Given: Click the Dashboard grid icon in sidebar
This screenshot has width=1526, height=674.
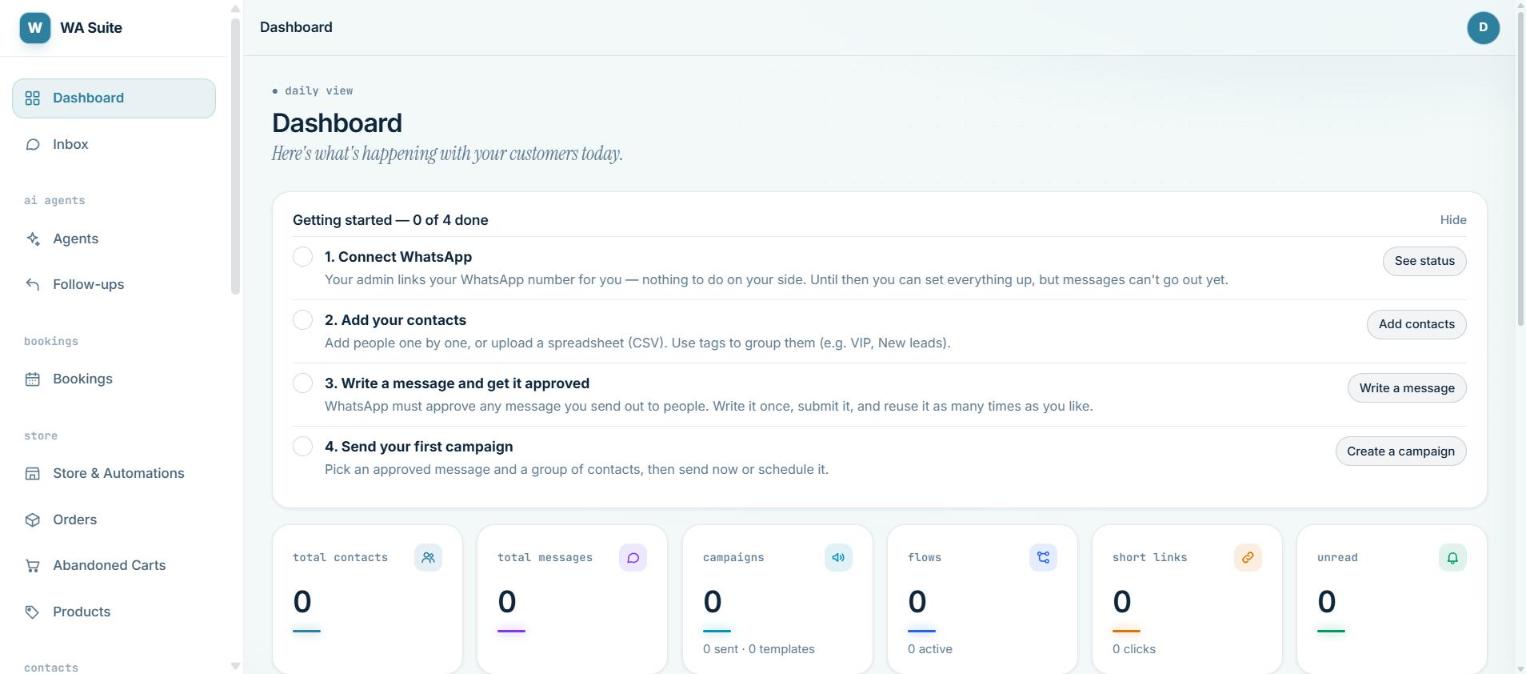Looking at the screenshot, I should pyautogui.click(x=32, y=98).
